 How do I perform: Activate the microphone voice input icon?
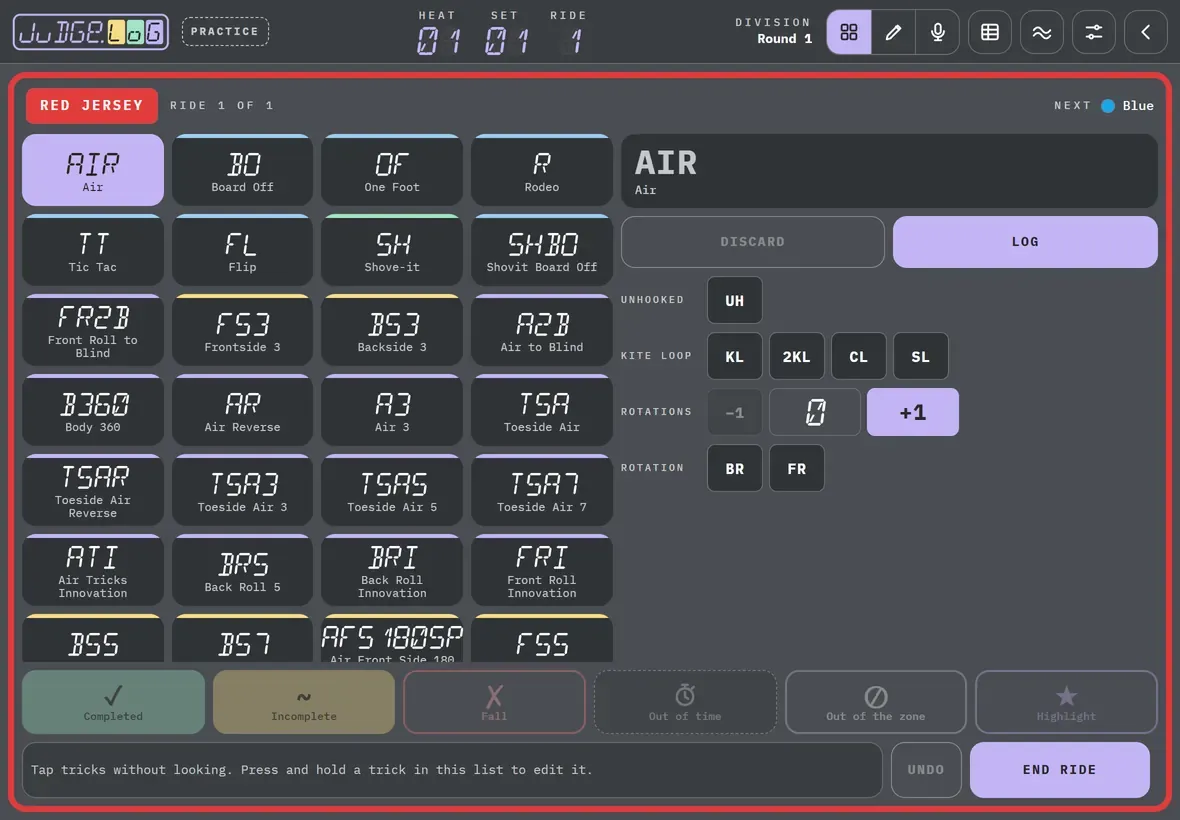coord(938,32)
